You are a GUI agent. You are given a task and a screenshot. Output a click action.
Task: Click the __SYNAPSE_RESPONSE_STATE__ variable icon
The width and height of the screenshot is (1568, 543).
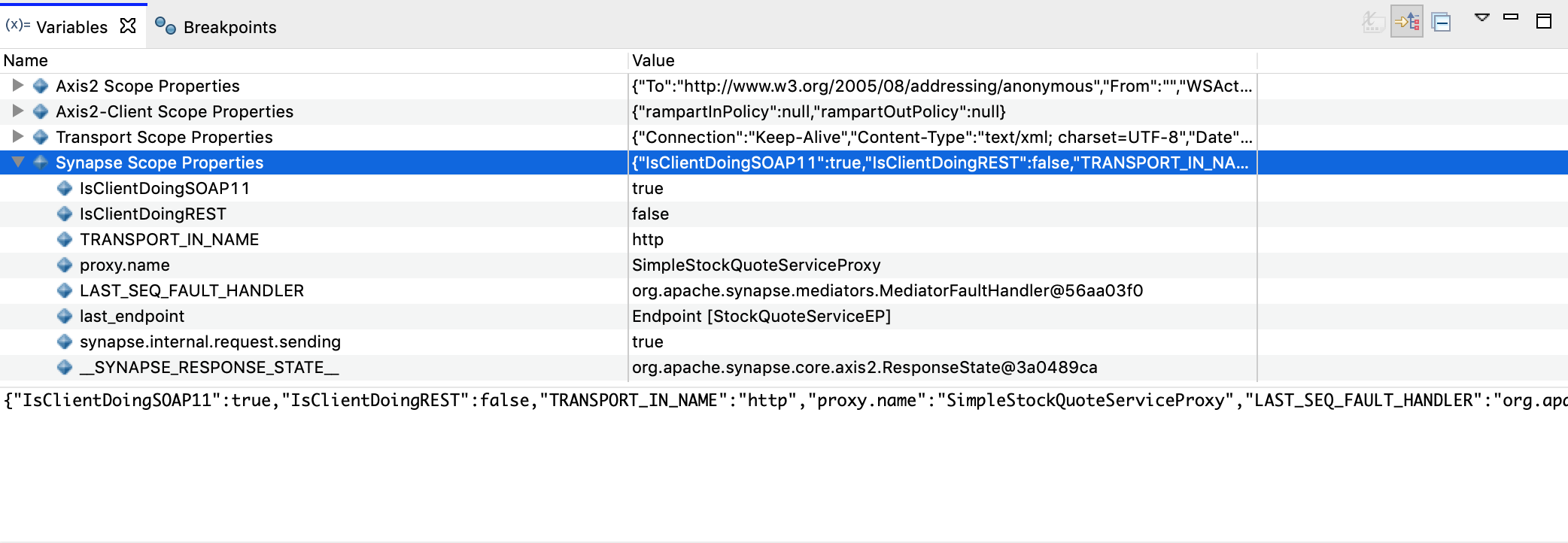(x=65, y=367)
